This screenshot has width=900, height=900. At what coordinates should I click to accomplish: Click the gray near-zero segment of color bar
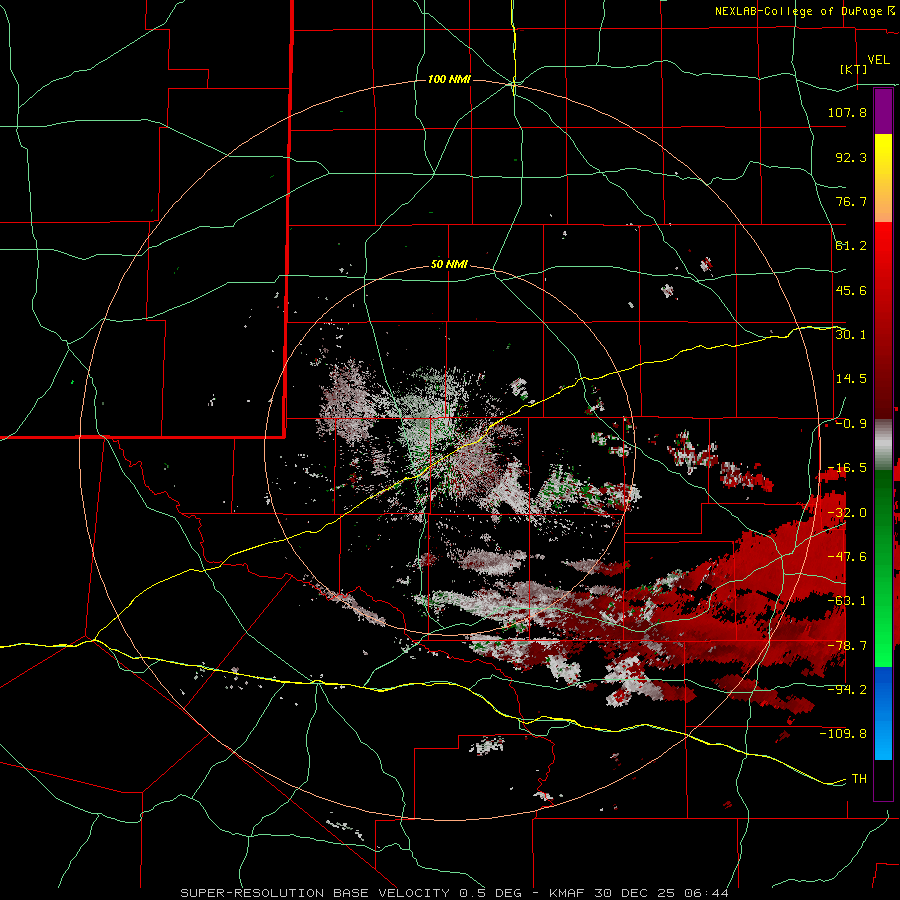(883, 445)
